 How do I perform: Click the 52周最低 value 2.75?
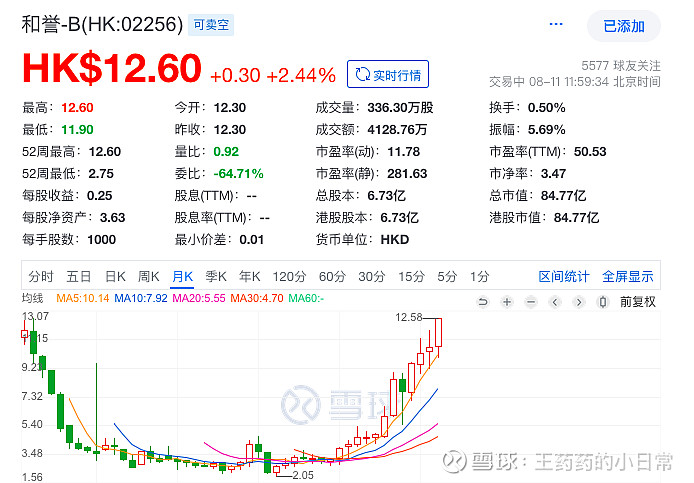click(101, 174)
